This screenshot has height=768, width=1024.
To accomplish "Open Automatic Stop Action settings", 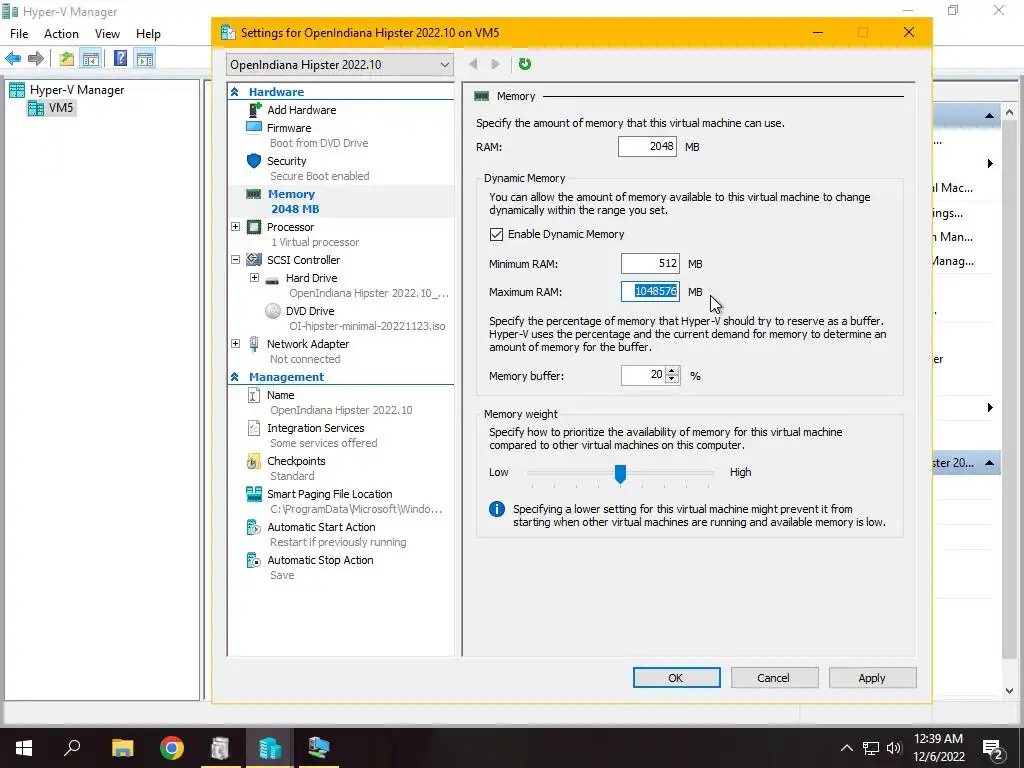I will click(320, 560).
